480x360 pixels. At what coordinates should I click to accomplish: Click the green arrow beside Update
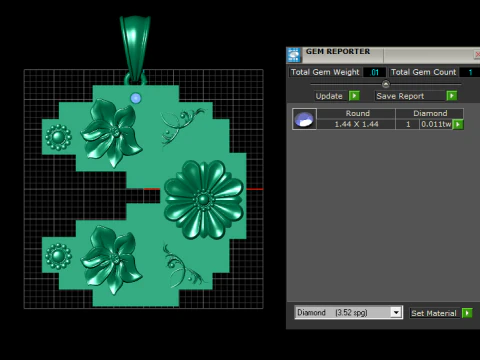click(x=354, y=96)
